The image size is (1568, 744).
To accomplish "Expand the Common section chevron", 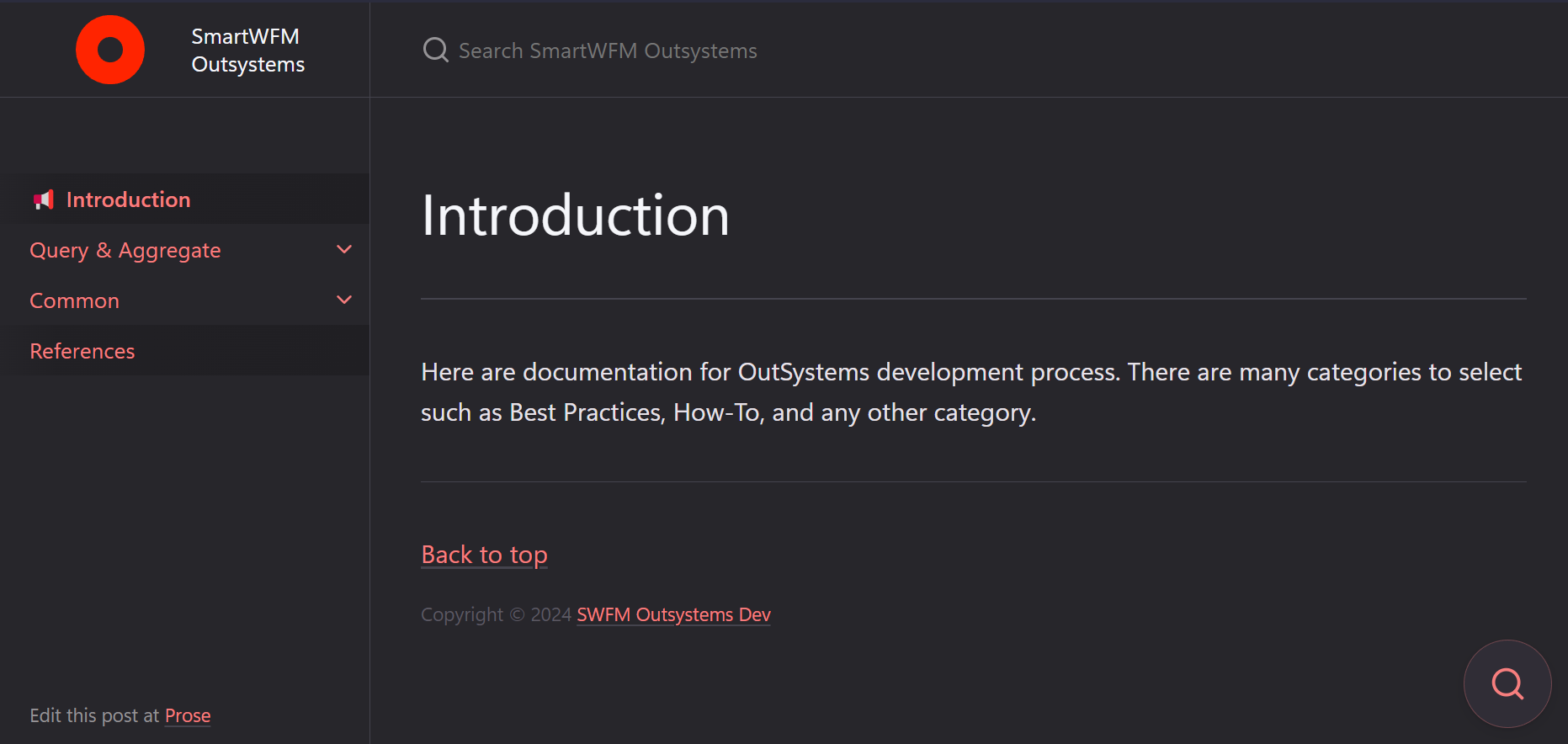I will pos(344,300).
